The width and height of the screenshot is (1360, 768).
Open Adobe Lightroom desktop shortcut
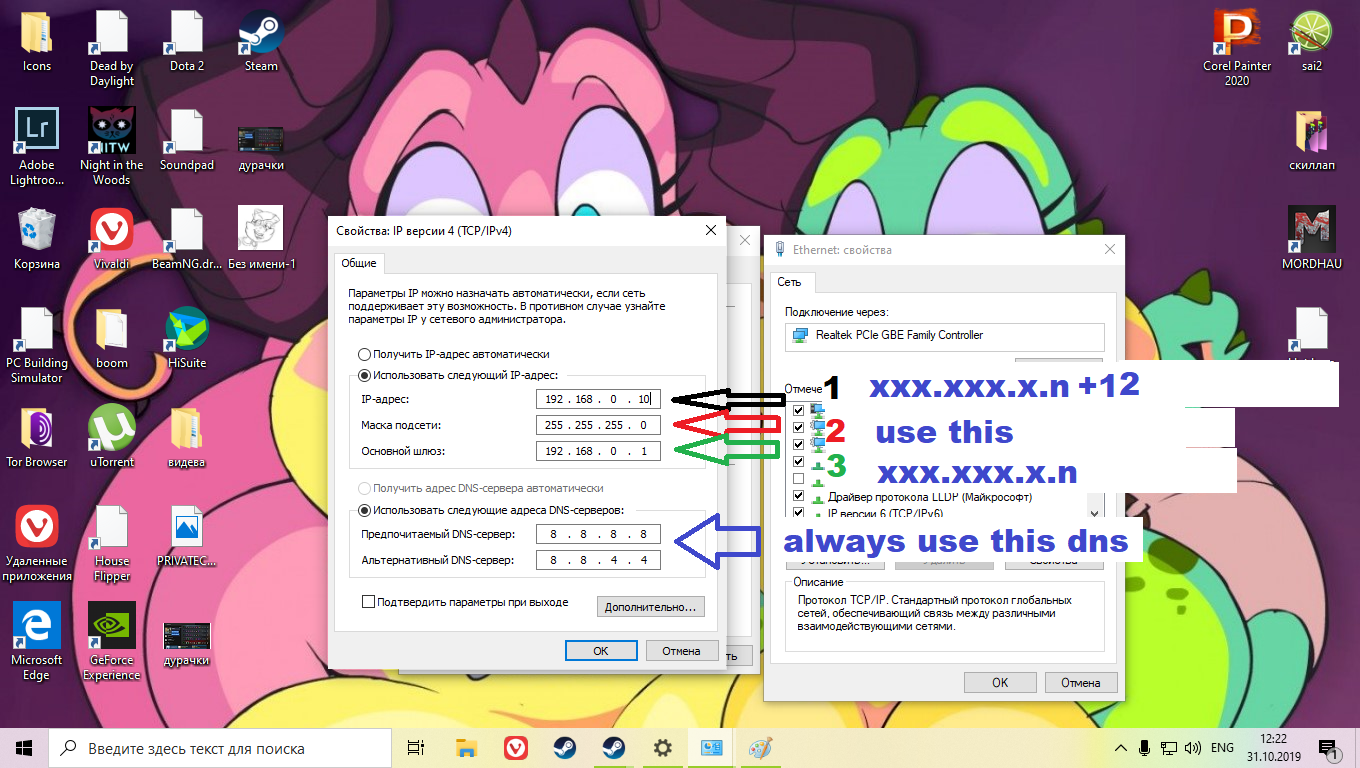coord(37,147)
